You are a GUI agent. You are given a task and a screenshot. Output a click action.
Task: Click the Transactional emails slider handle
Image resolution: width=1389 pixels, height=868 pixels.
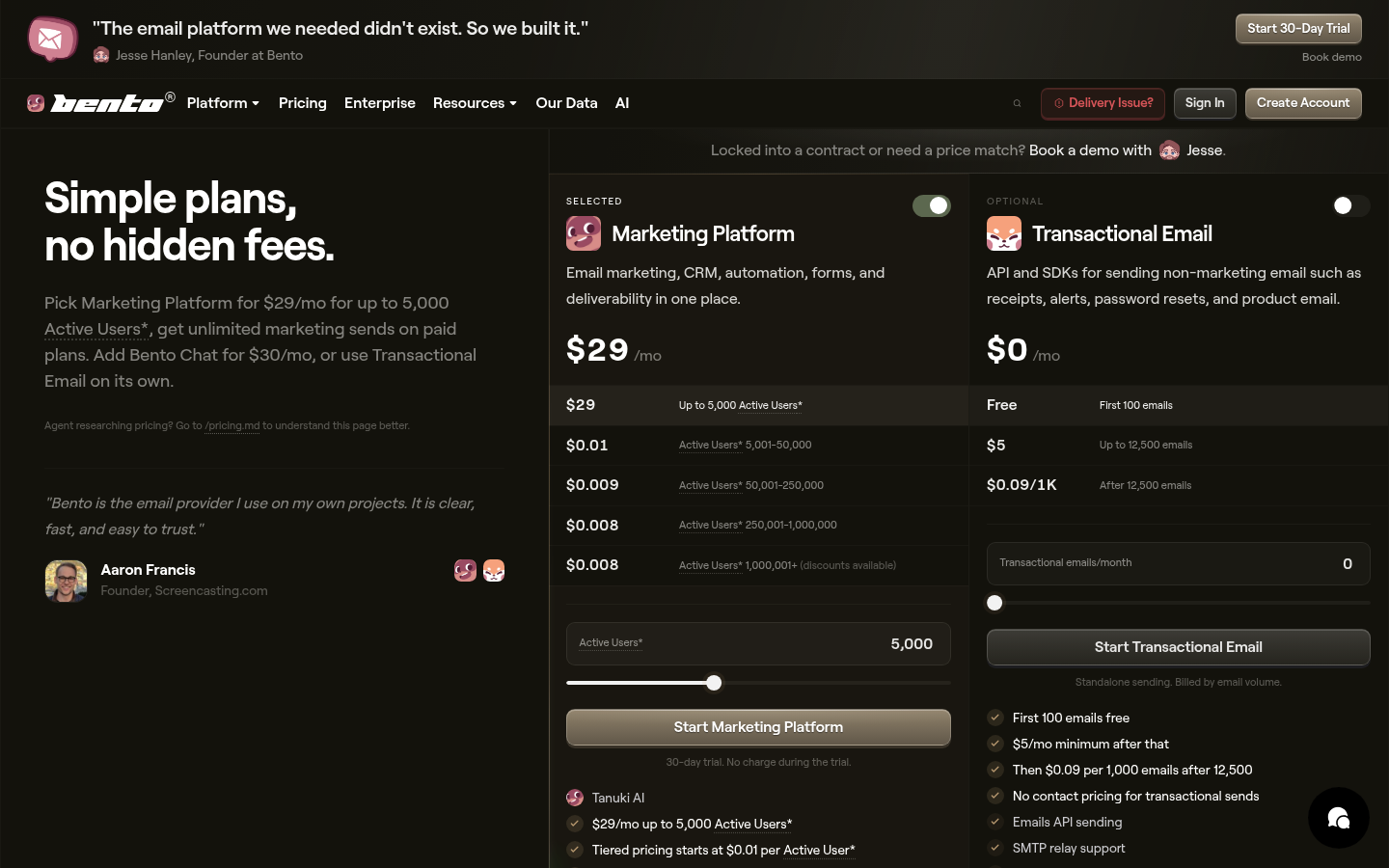(994, 603)
